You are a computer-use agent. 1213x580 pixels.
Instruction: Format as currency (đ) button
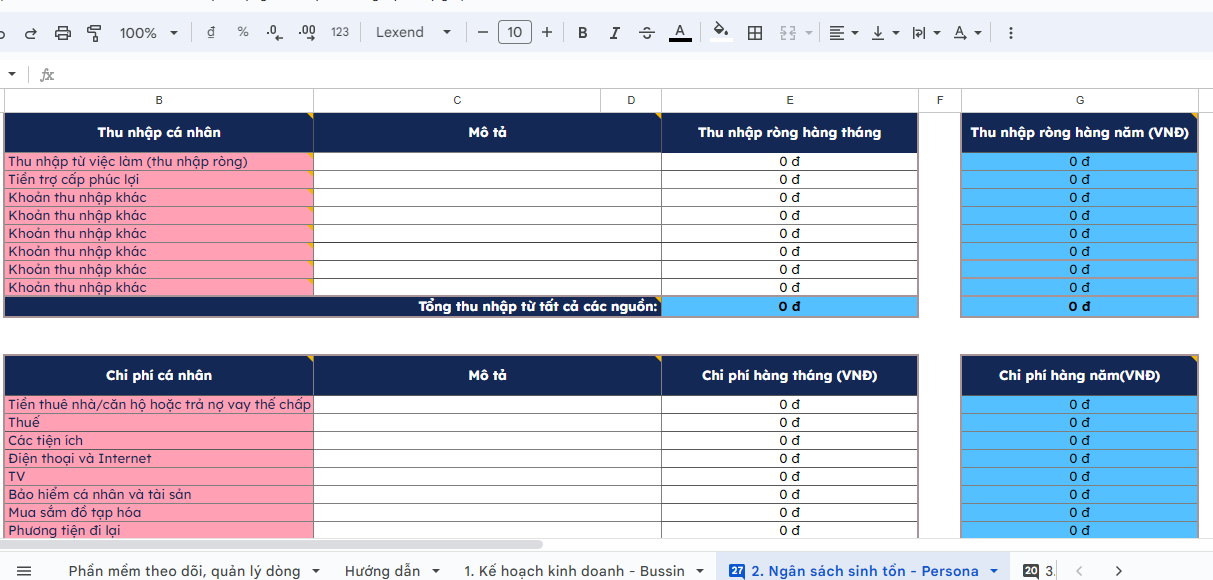211,33
